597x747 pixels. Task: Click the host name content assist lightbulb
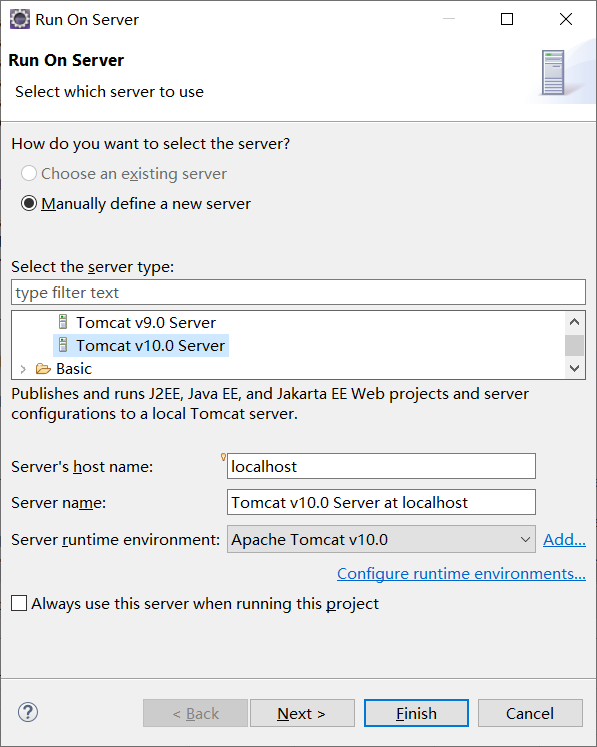(x=223, y=457)
